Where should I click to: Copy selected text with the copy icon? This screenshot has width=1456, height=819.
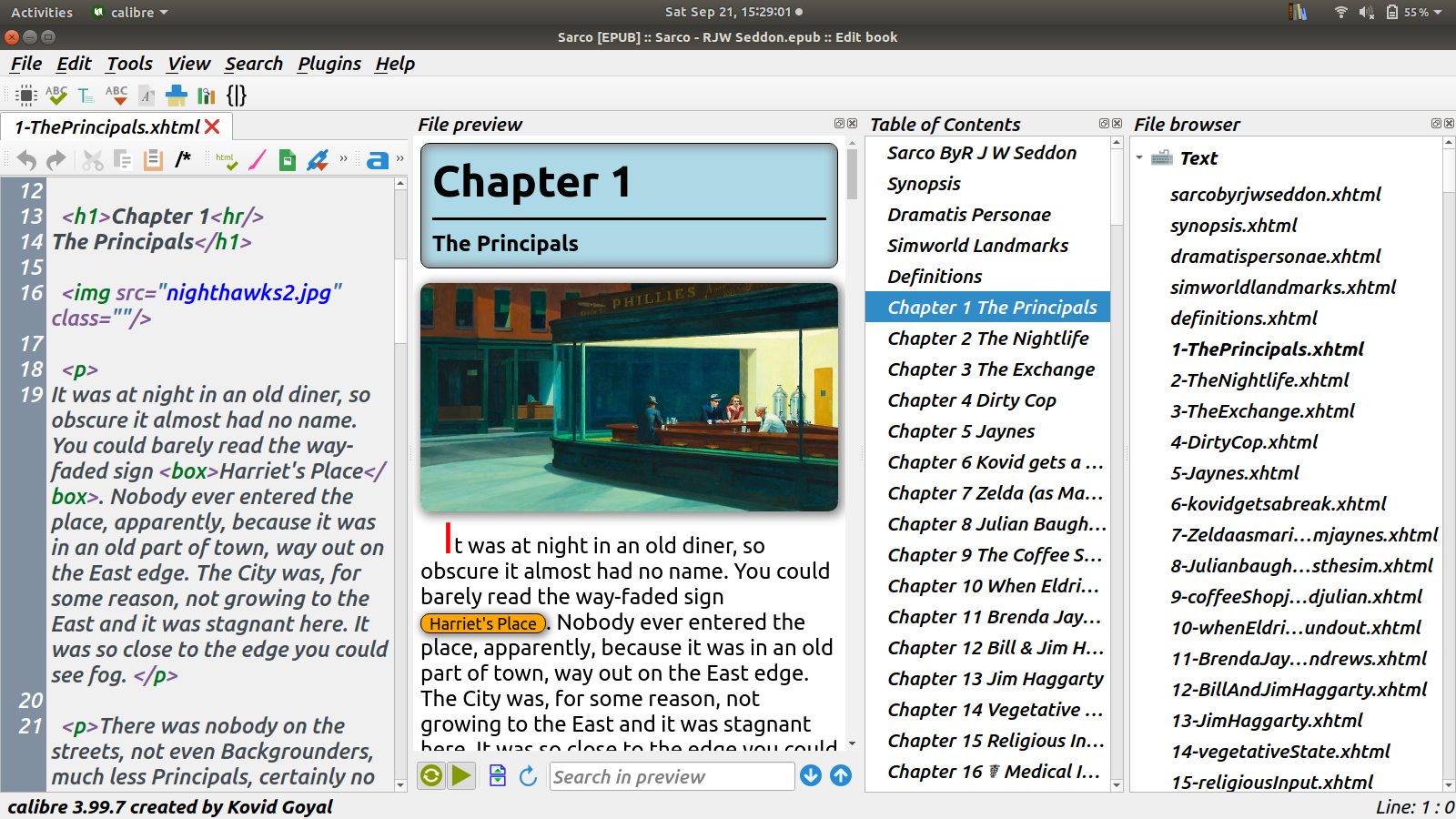coord(123,160)
